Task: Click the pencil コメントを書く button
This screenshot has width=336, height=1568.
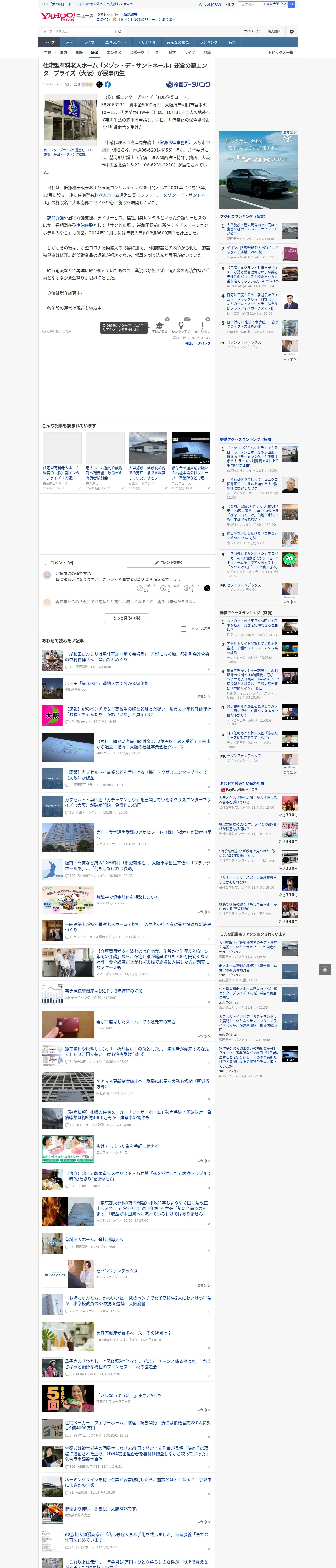Action: tap(168, 562)
